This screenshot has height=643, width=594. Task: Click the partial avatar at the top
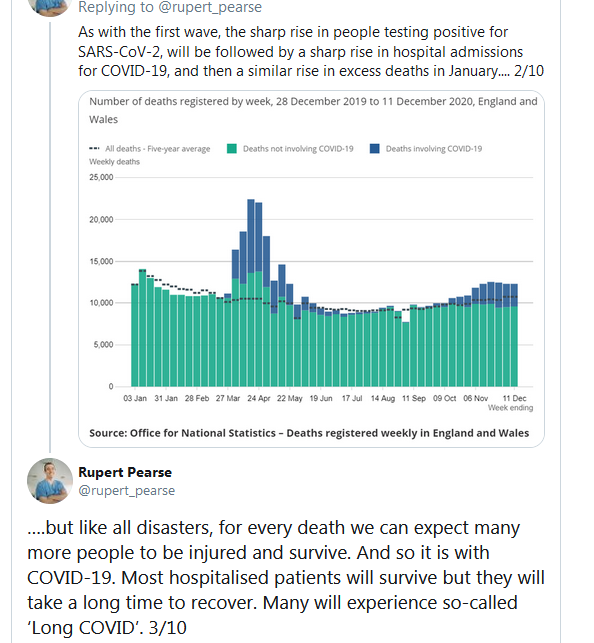[x=50, y=7]
